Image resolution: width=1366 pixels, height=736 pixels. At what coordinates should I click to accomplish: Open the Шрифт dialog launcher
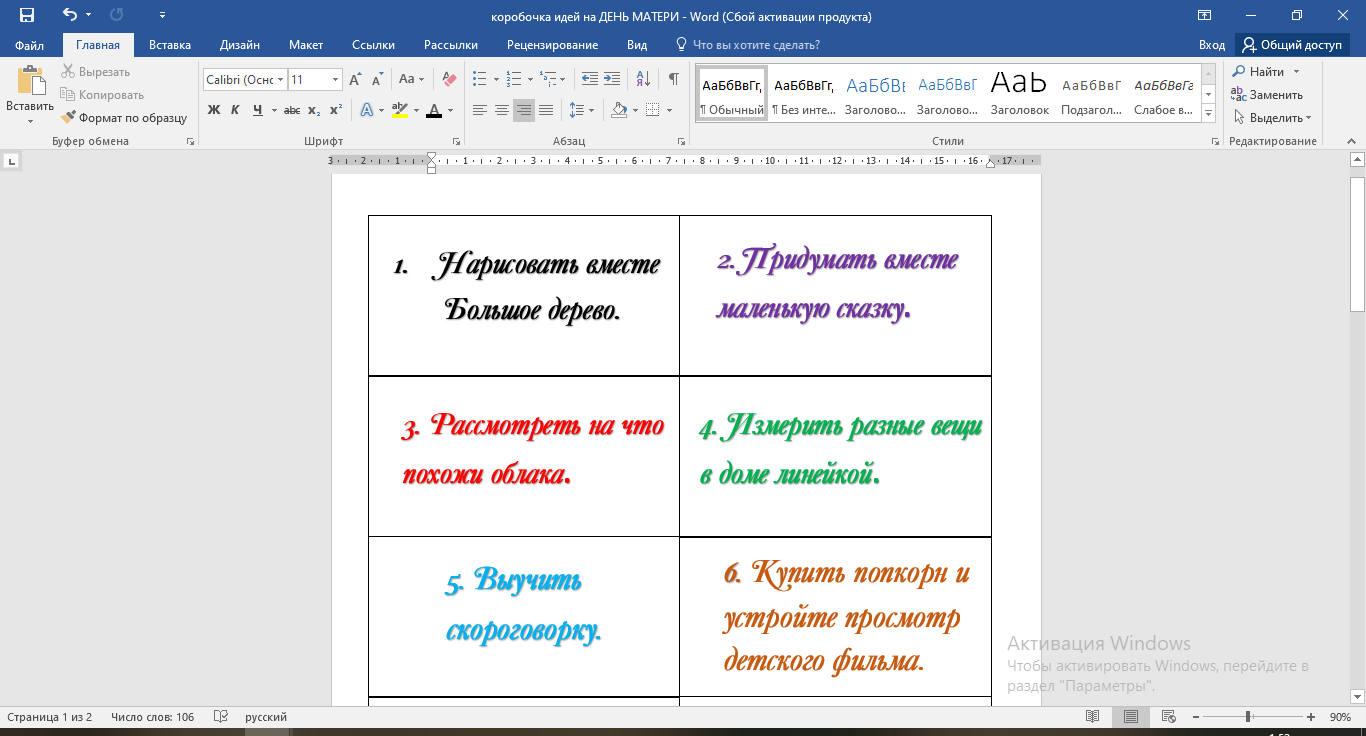pyautogui.click(x=457, y=142)
